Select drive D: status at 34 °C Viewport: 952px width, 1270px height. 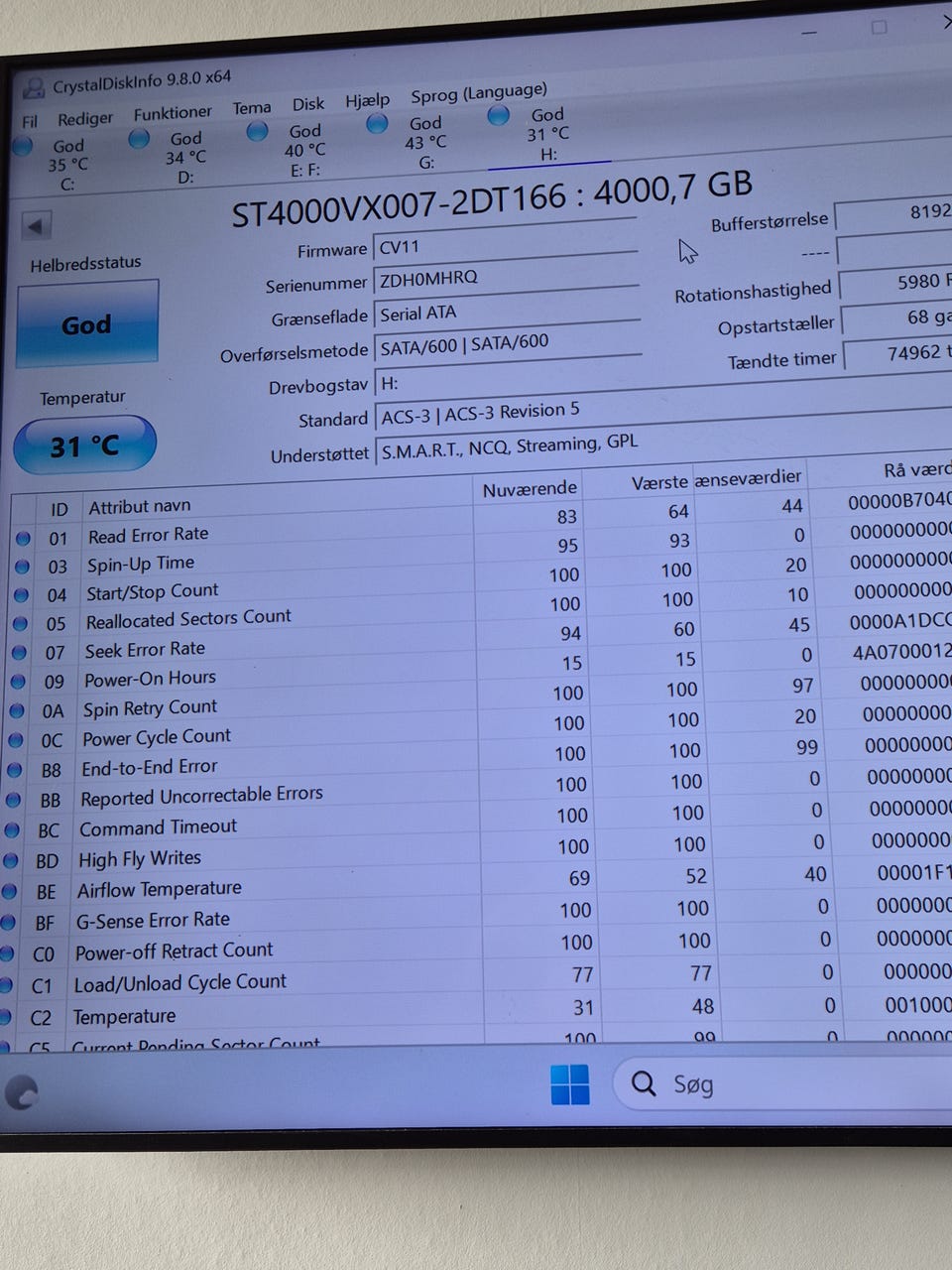[185, 158]
